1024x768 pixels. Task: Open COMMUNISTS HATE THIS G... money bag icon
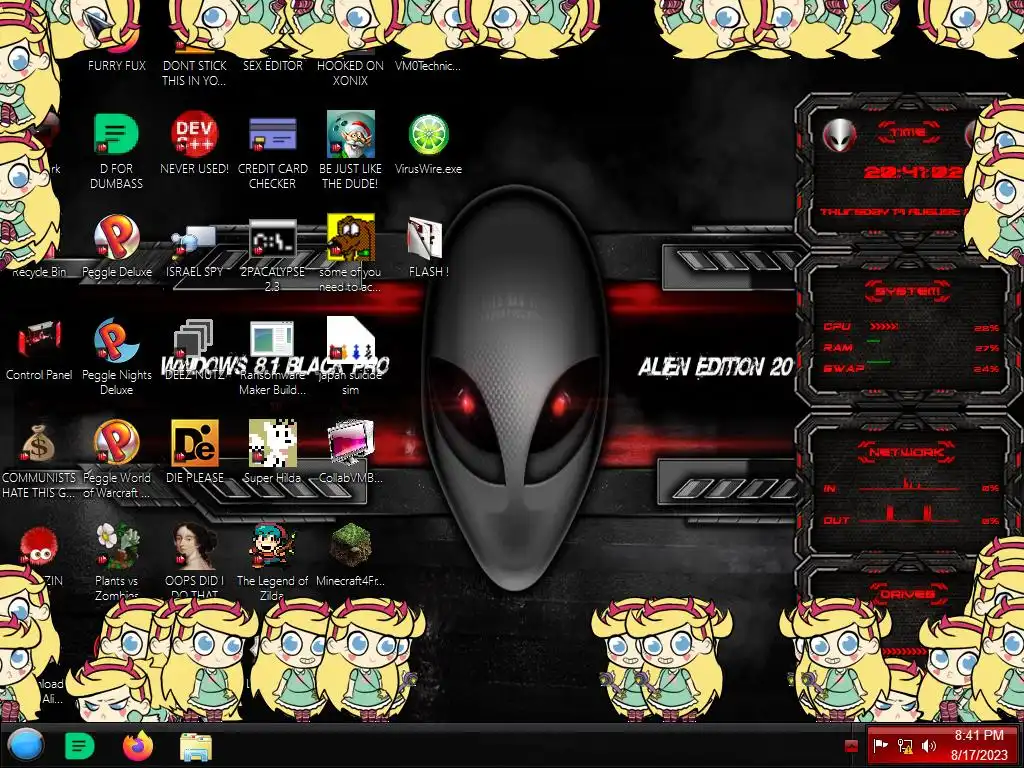pyautogui.click(x=39, y=443)
